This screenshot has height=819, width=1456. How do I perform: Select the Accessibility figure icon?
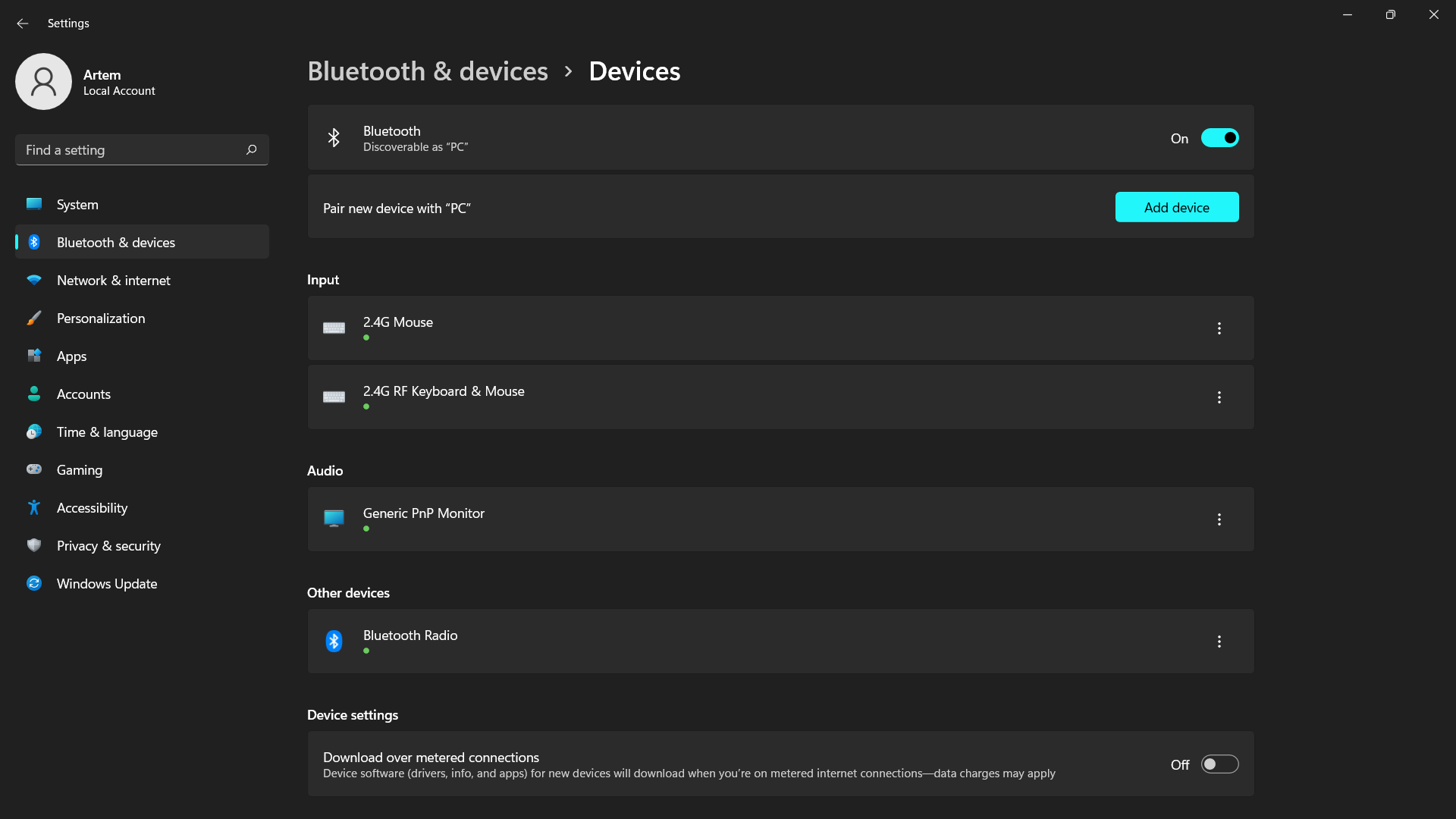coord(34,507)
